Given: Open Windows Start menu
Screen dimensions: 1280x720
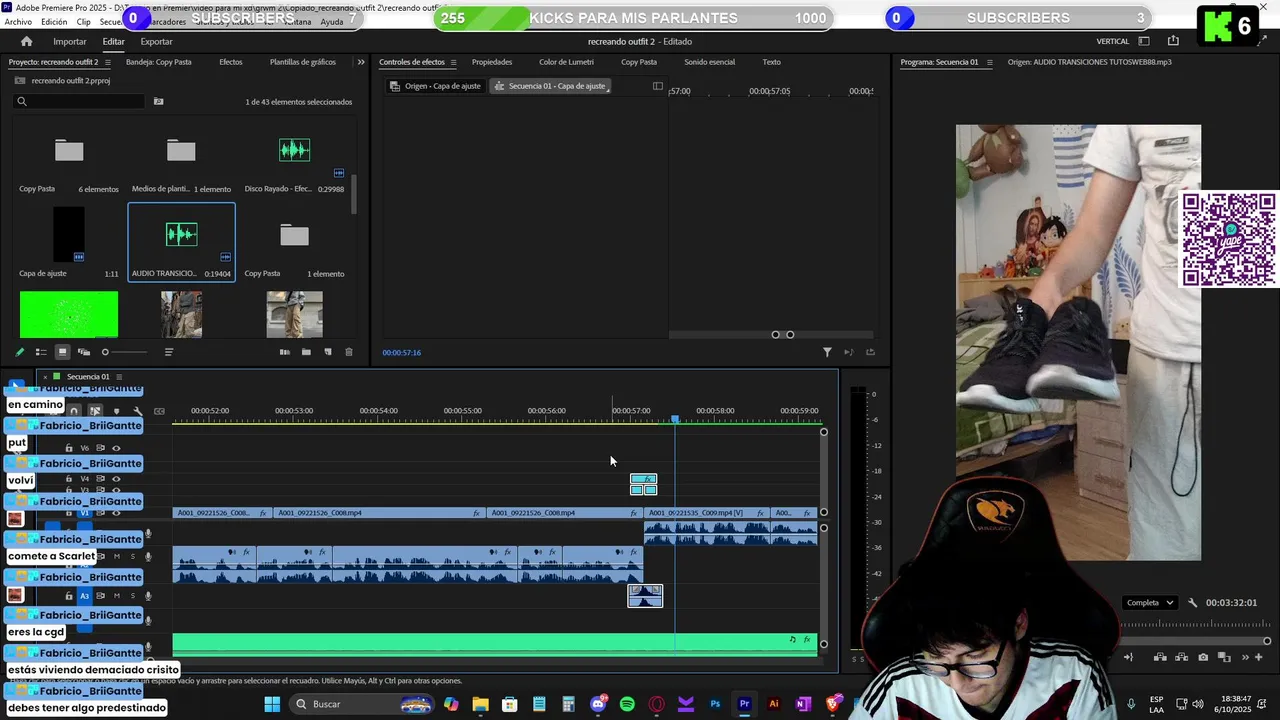Looking at the screenshot, I should click(272, 704).
